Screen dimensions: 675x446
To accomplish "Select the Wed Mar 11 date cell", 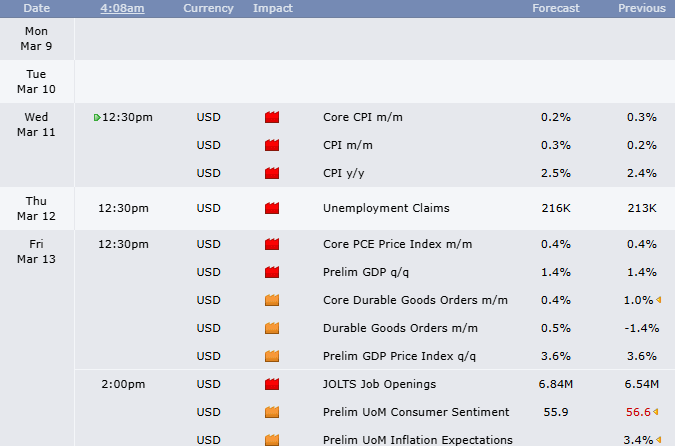I will click(x=37, y=145).
